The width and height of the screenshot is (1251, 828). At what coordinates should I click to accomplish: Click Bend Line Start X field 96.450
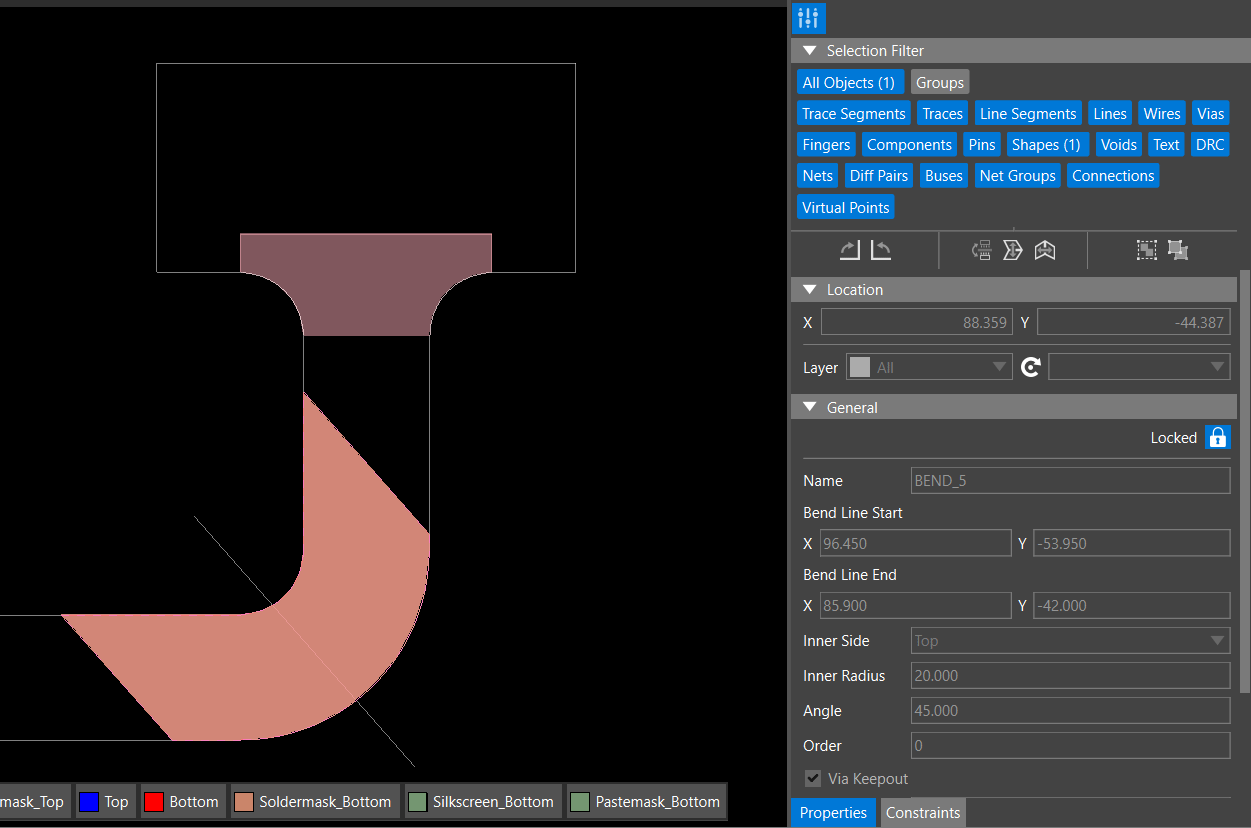[916, 543]
